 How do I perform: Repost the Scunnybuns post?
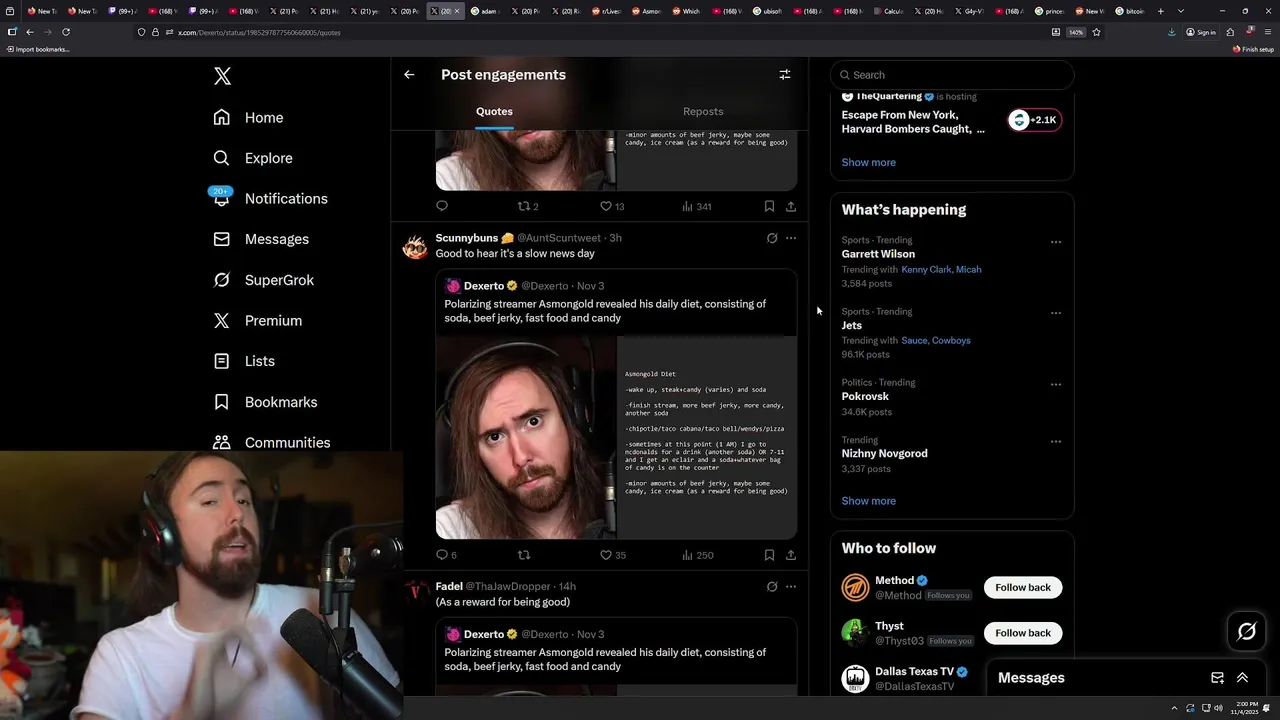523,555
